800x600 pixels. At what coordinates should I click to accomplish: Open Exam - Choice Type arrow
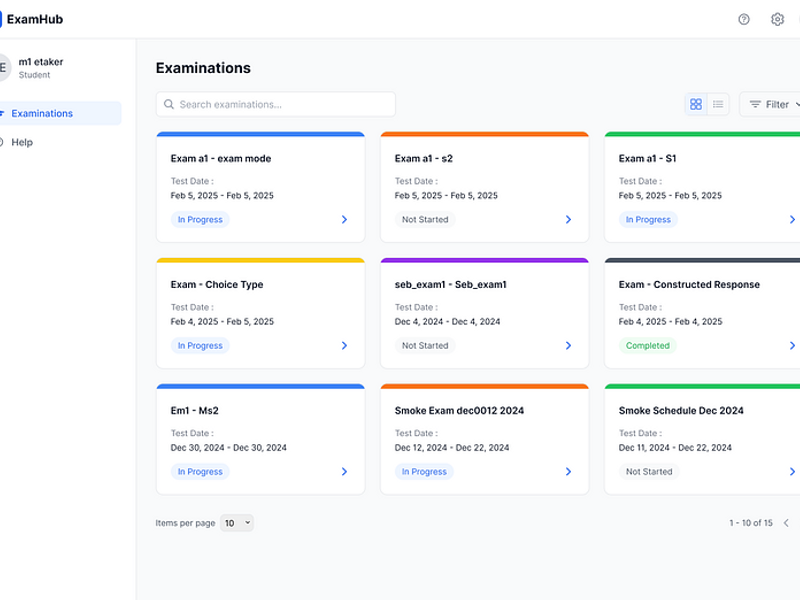pyautogui.click(x=344, y=345)
